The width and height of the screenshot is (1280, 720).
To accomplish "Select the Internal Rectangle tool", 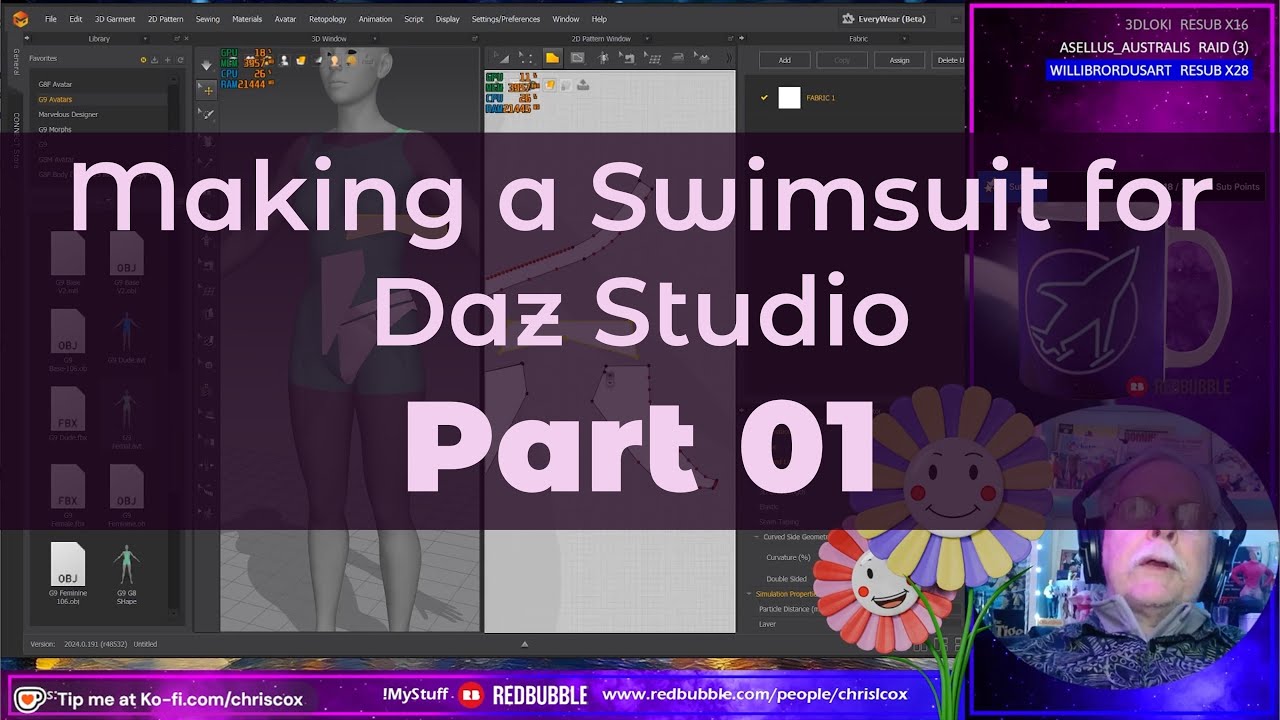I will (x=578, y=58).
